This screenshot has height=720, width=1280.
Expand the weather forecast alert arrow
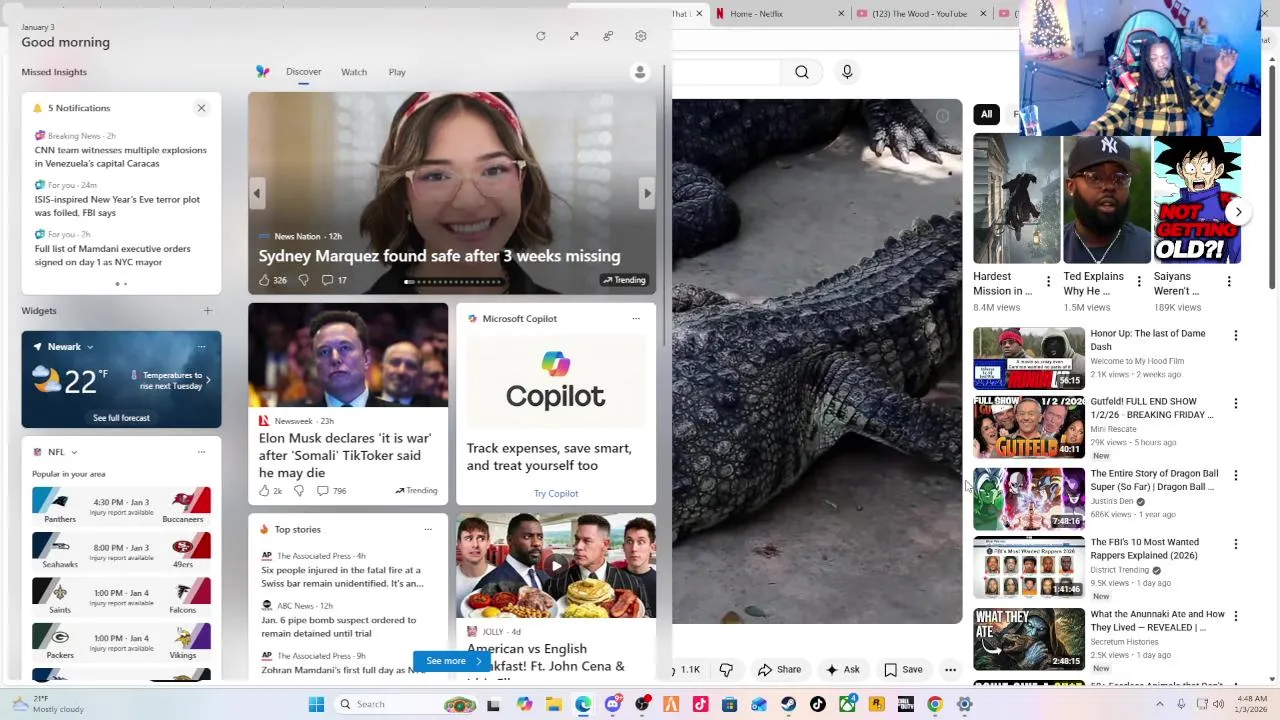coord(208,380)
